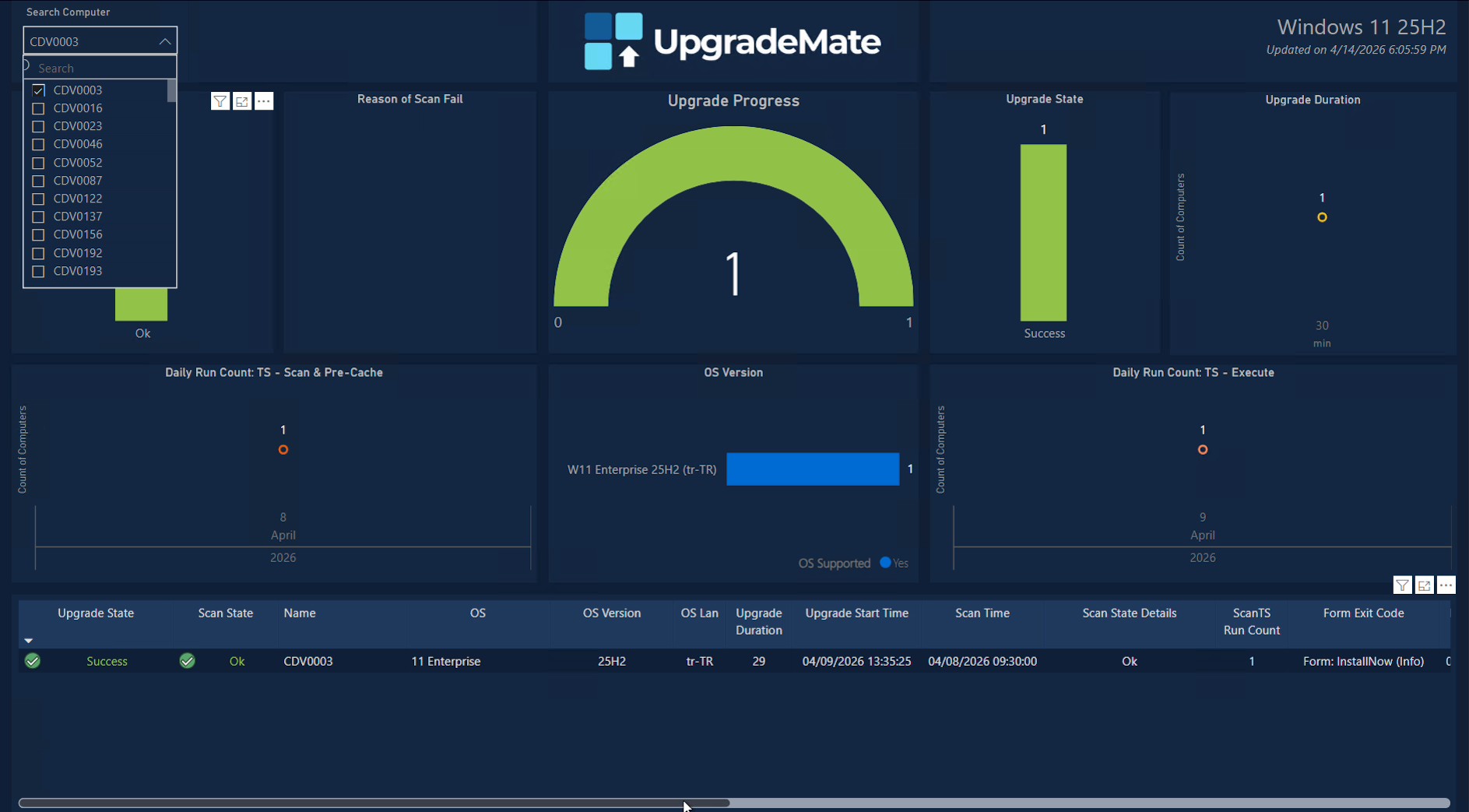1469x812 pixels.
Task: Check the CDV0016 checkbox
Action: [38, 108]
